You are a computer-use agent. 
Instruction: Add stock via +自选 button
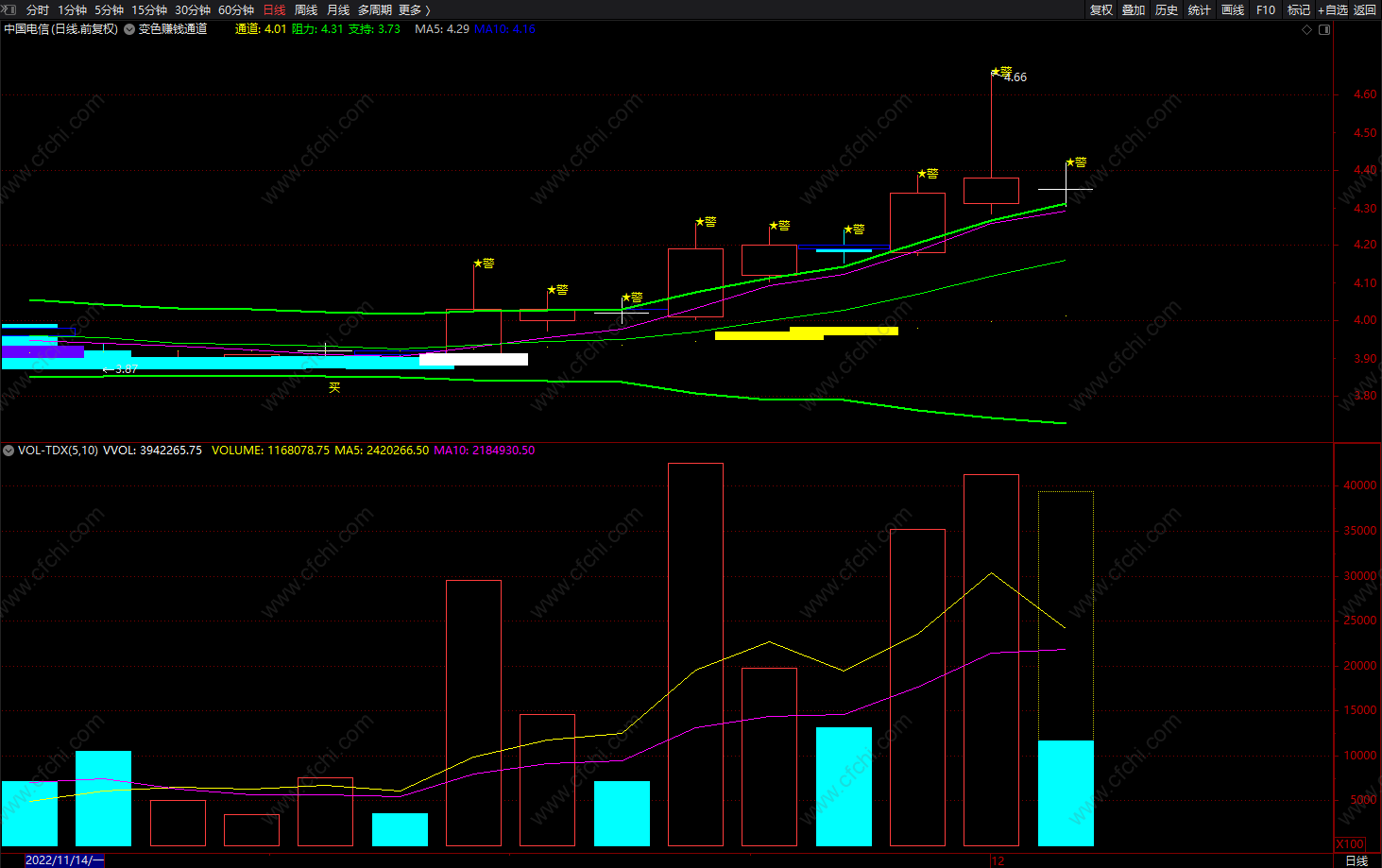tap(1333, 9)
